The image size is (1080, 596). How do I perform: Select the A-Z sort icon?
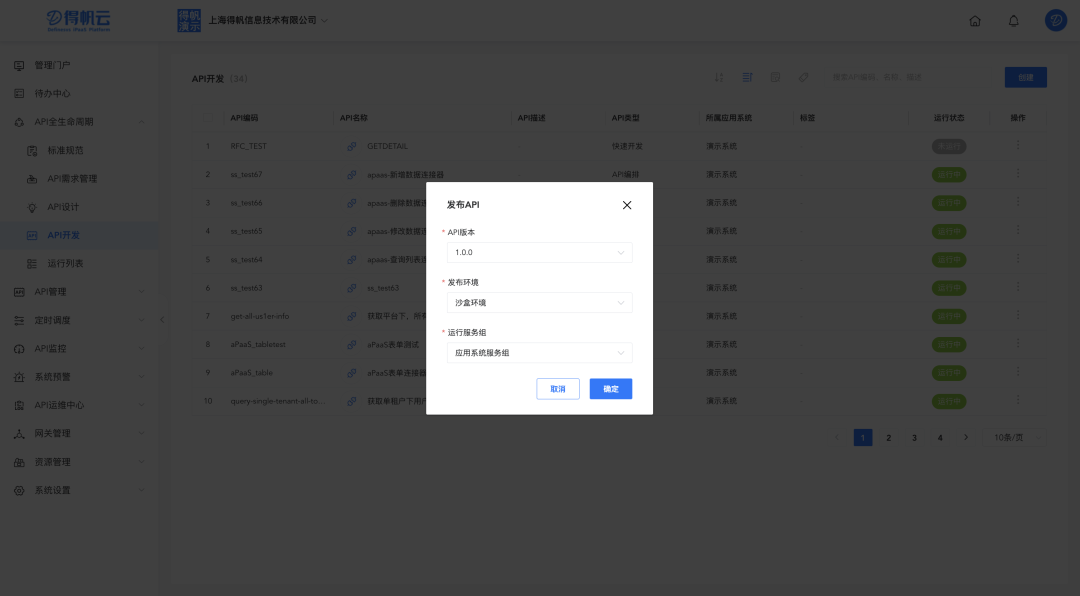719,76
